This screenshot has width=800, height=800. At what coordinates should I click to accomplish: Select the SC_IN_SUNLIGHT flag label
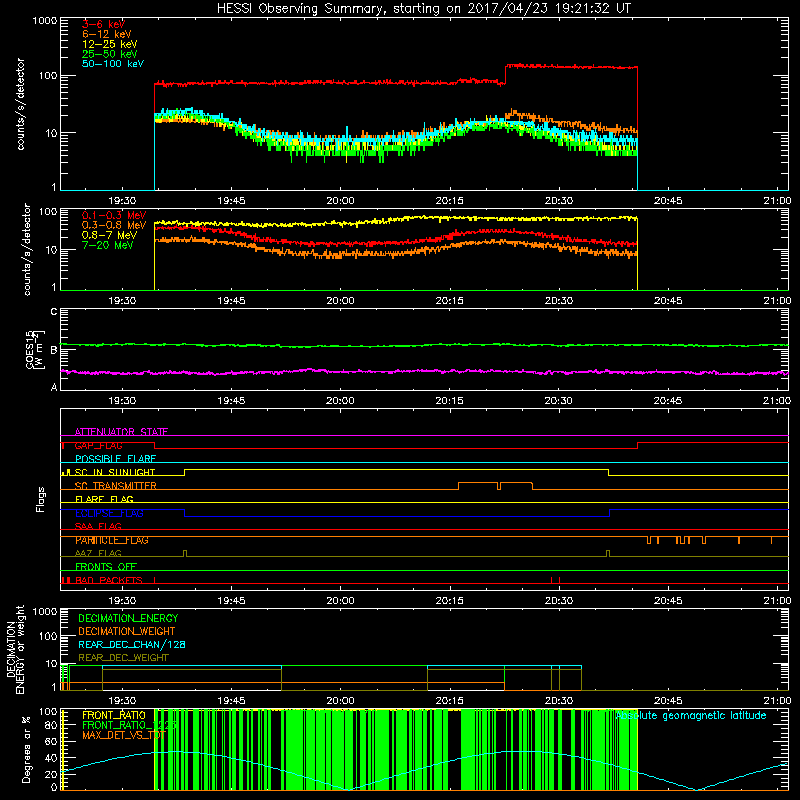tap(115, 472)
